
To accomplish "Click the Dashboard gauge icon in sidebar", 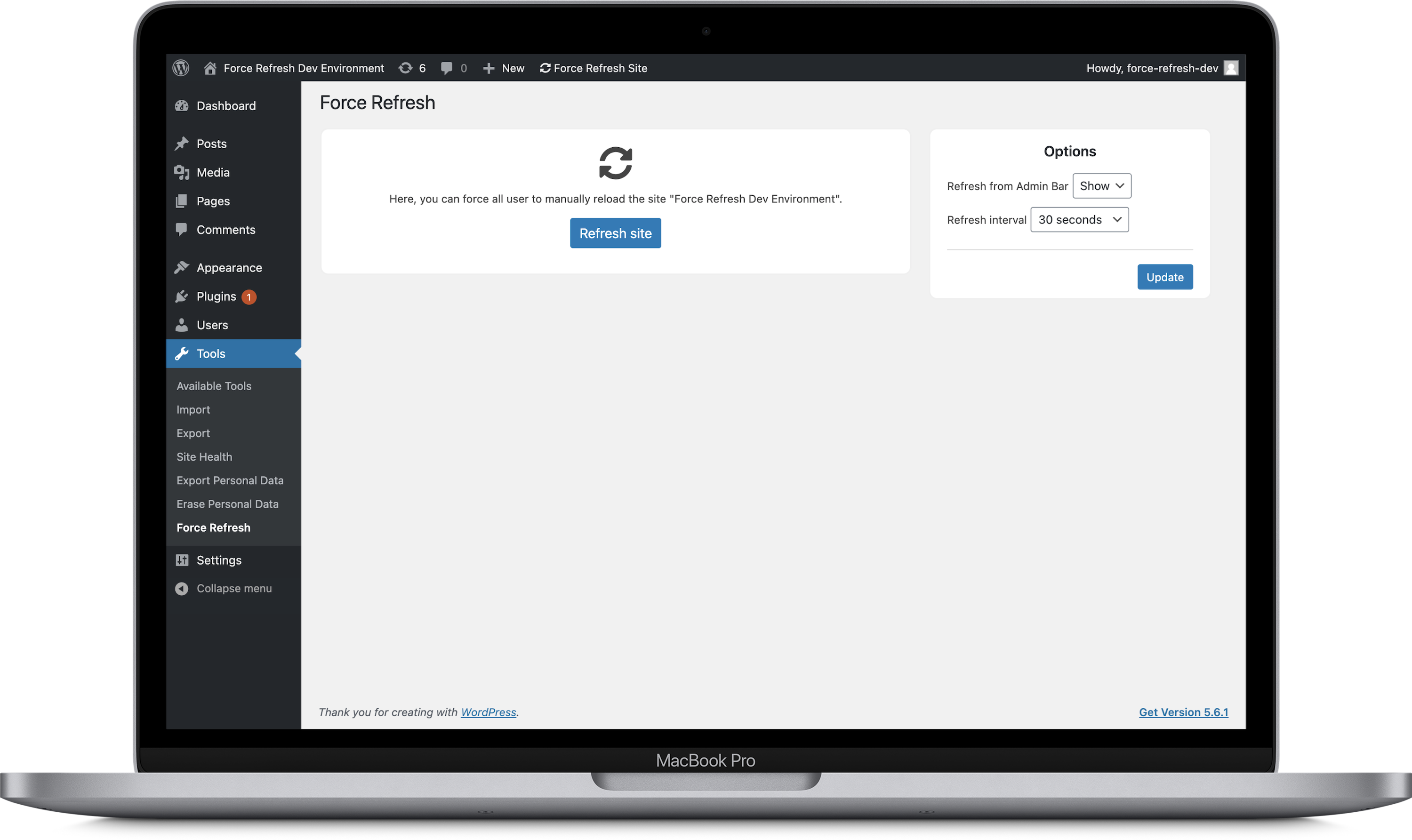I will coord(182,106).
